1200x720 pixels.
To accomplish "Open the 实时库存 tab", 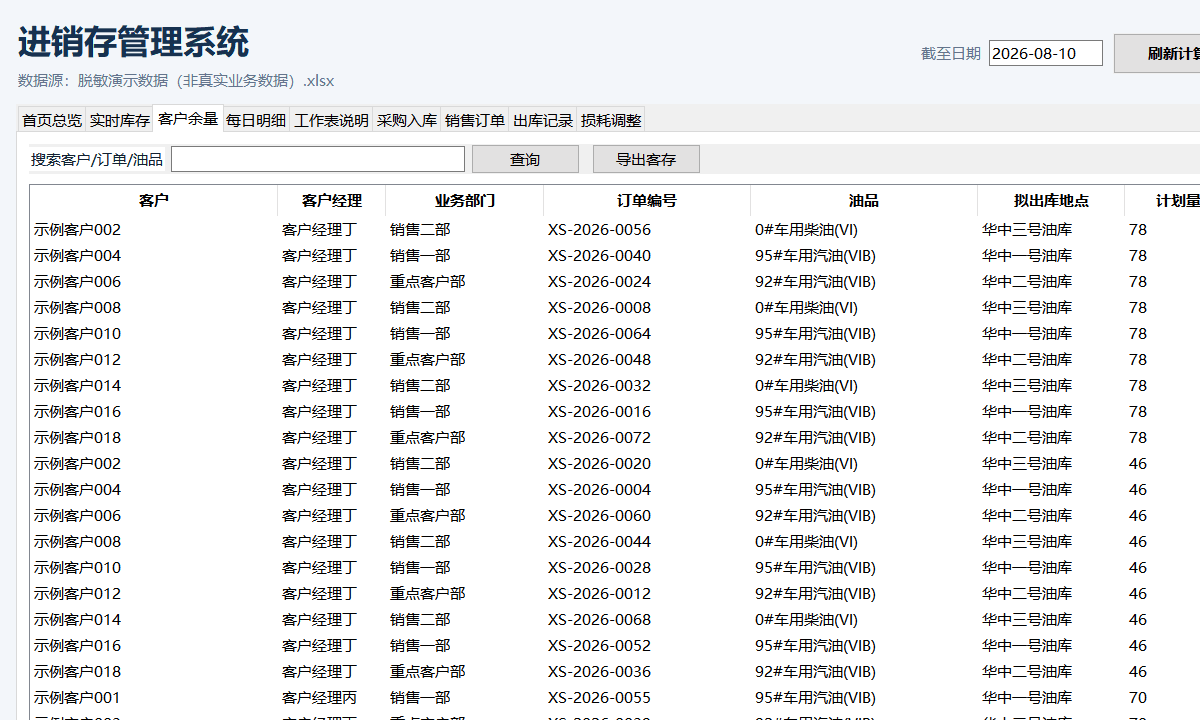I will tap(119, 120).
